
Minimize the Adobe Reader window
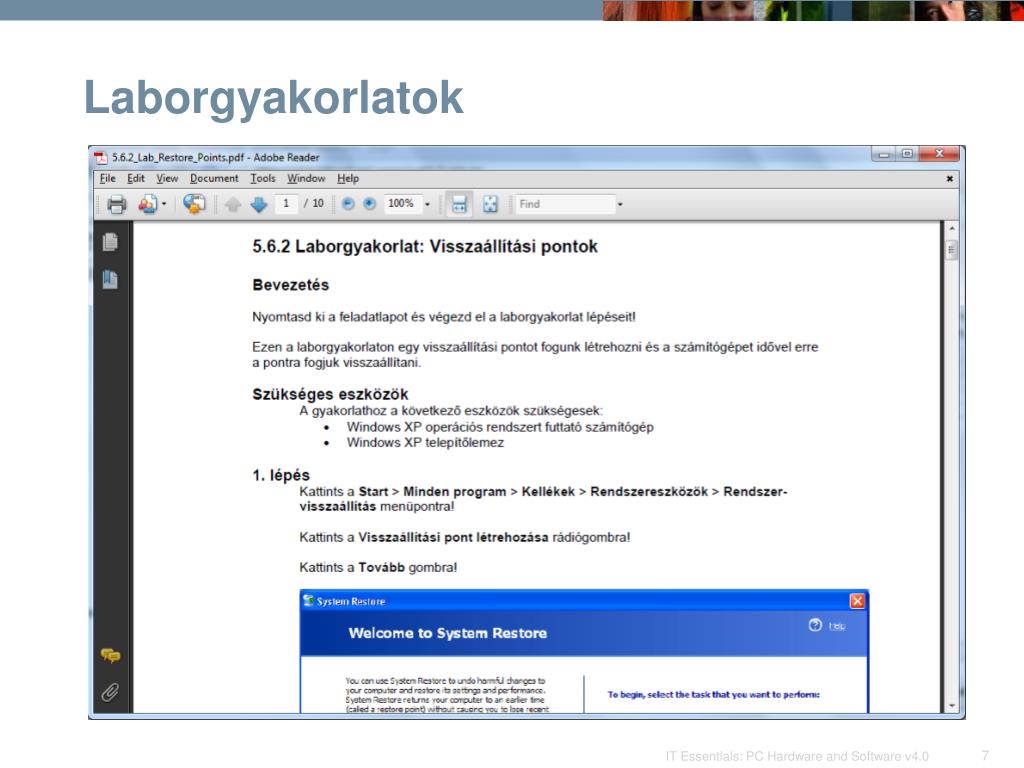pyautogui.click(x=884, y=154)
